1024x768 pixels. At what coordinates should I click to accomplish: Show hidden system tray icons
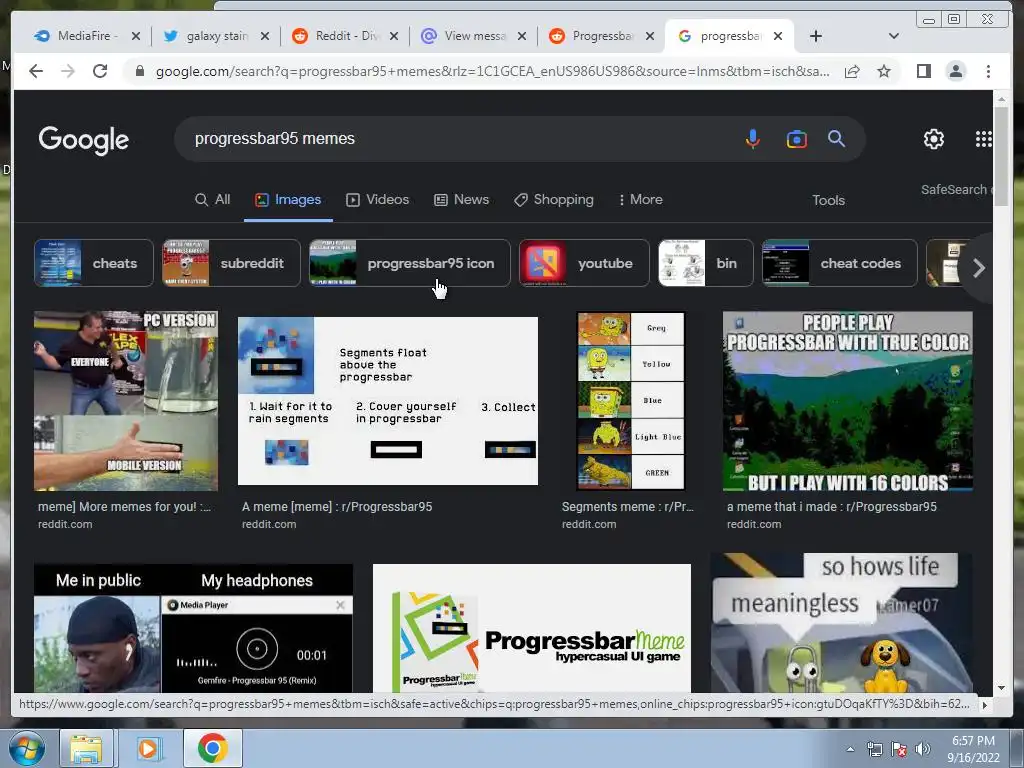click(x=850, y=749)
